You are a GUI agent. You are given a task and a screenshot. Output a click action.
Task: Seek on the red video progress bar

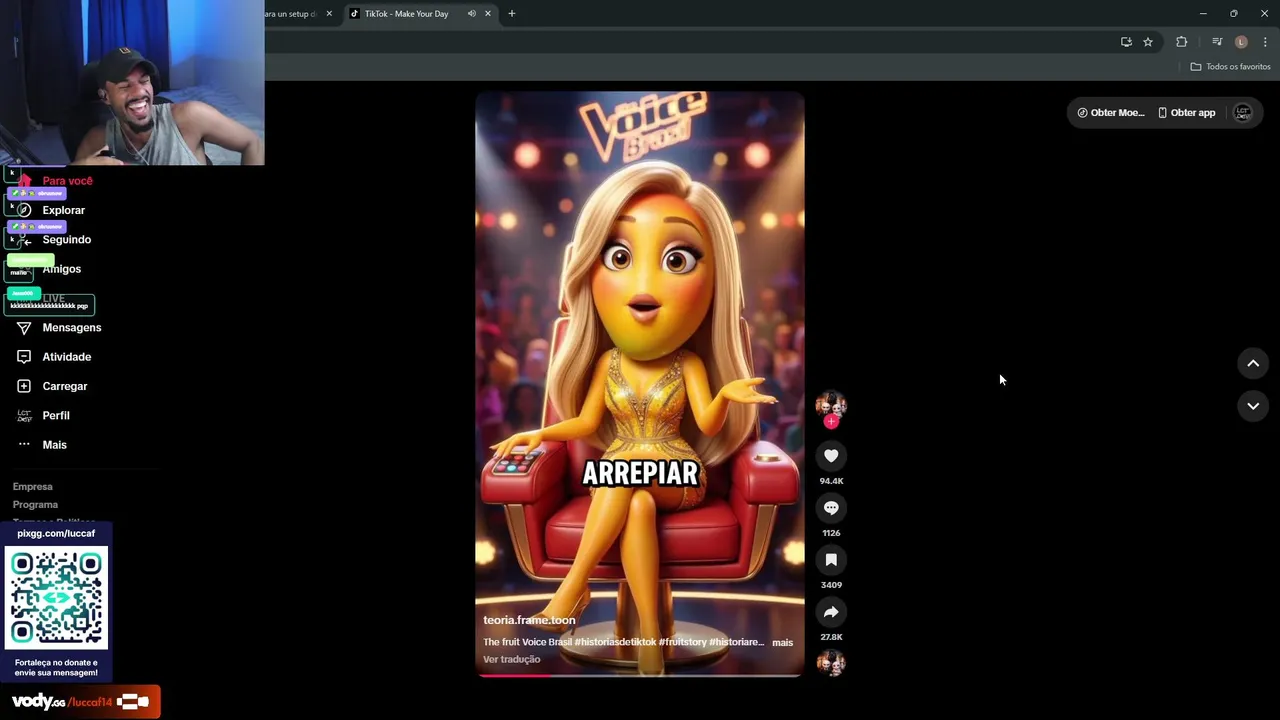[x=640, y=675]
